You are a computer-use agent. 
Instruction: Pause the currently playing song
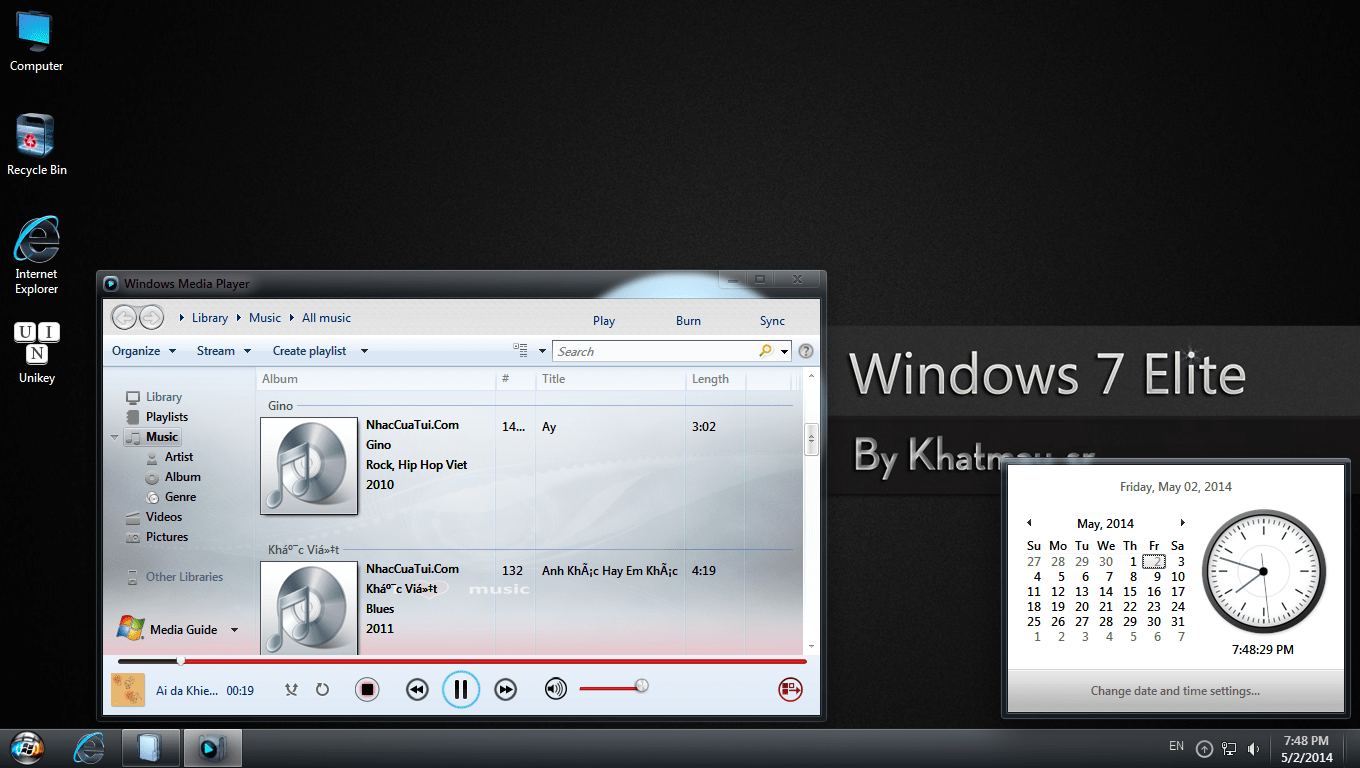point(461,689)
